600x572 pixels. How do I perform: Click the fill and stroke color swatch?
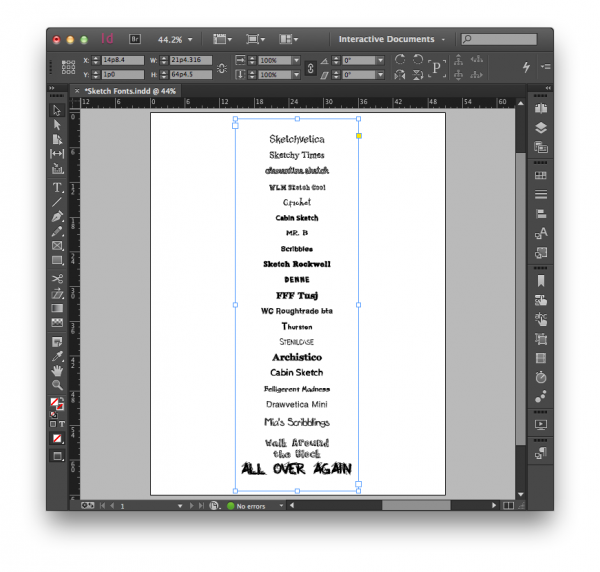point(57,405)
